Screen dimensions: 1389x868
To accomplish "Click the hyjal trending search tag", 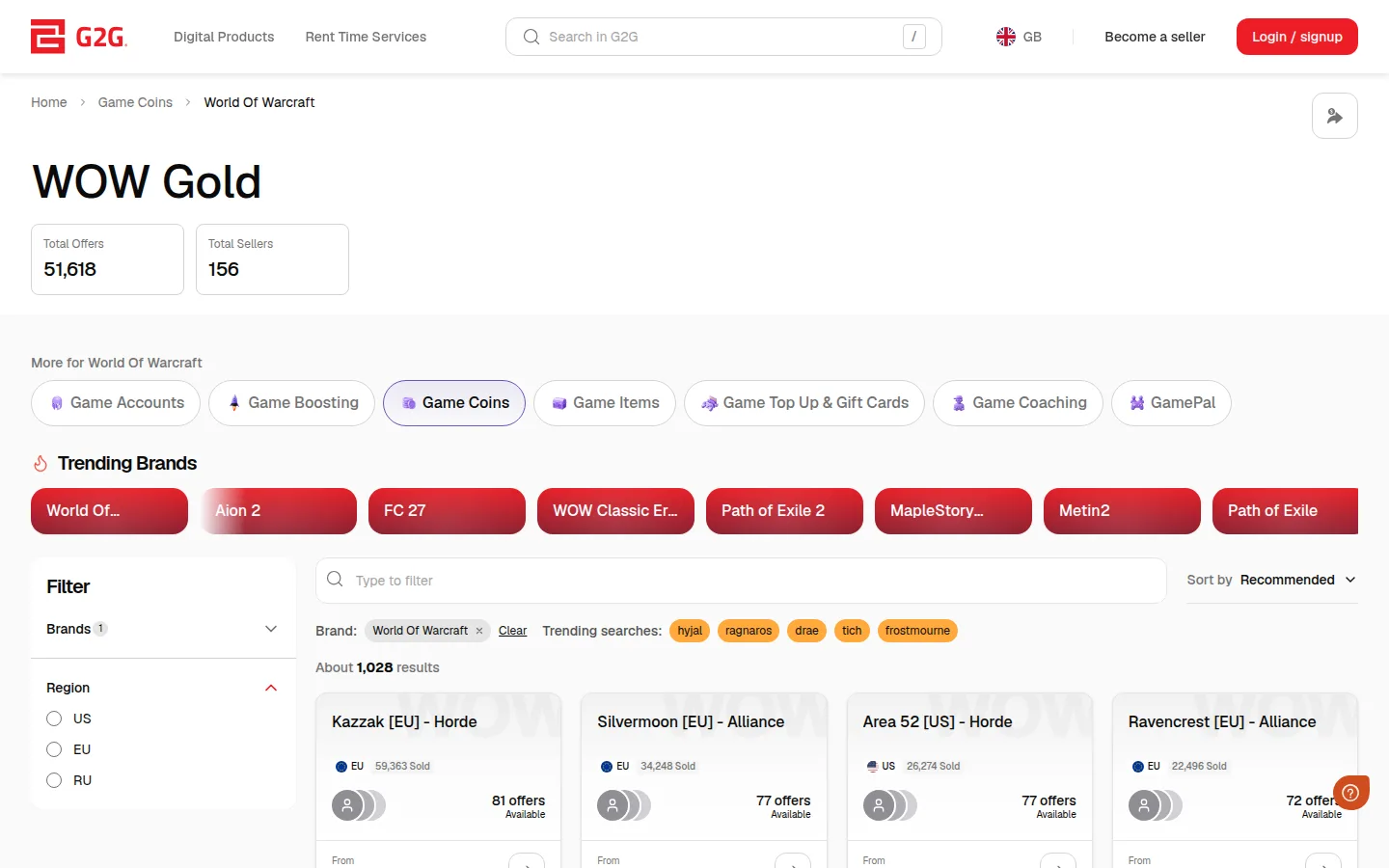I will 690,631.
